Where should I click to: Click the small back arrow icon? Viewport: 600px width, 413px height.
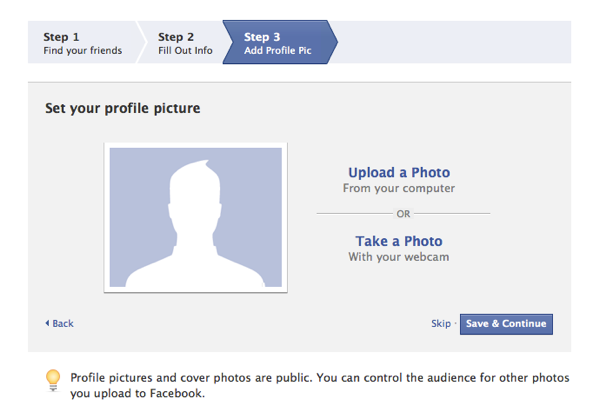tap(46, 324)
